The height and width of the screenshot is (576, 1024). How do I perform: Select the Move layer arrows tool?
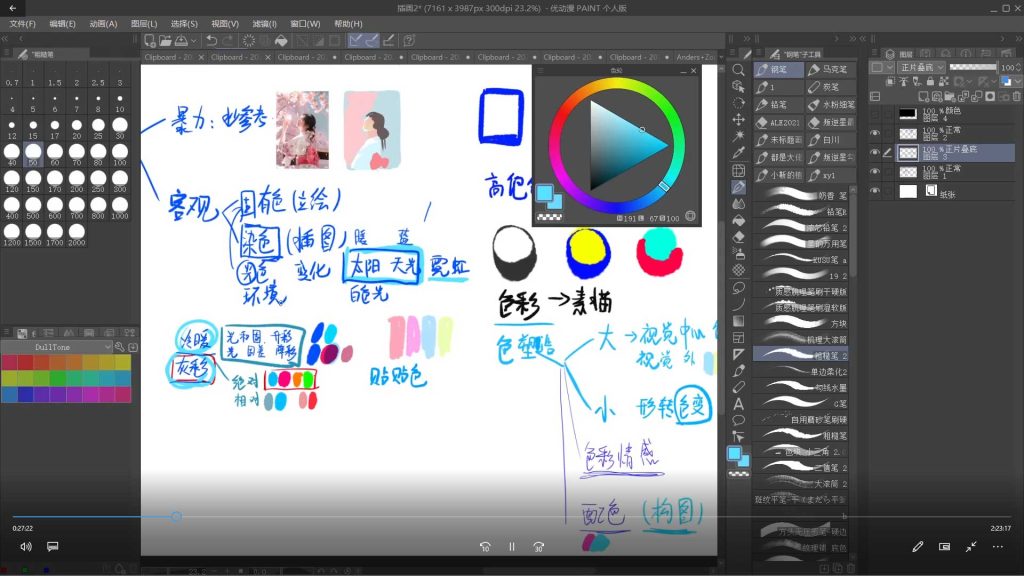(x=738, y=120)
